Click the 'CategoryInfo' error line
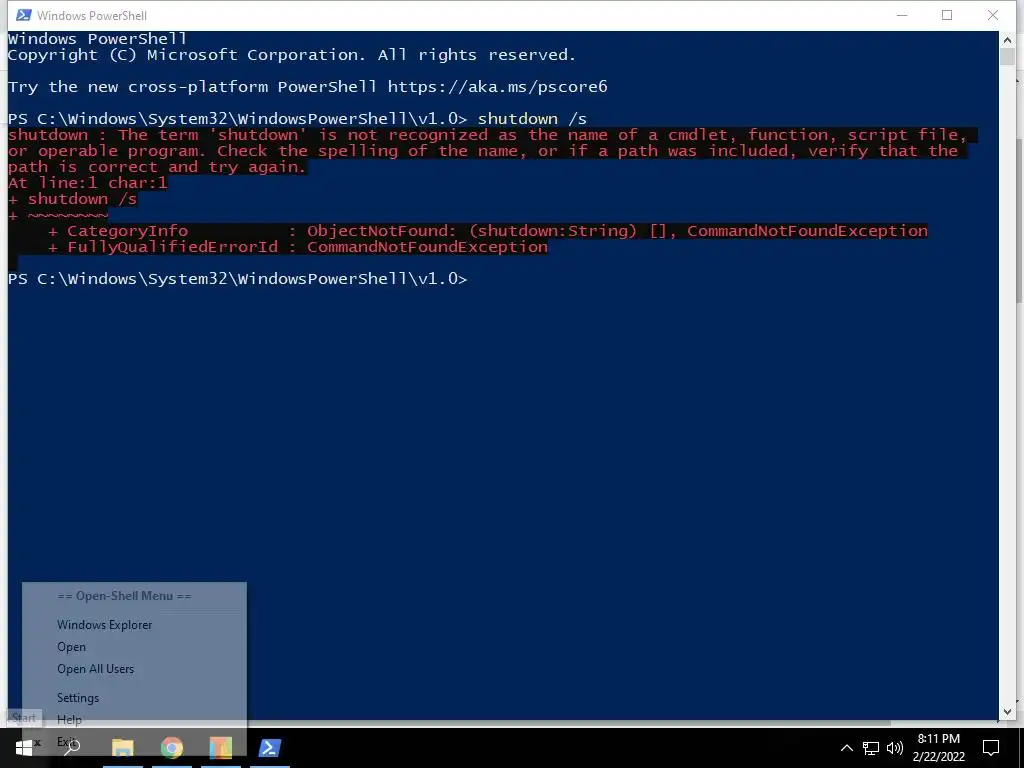Viewport: 1024px width, 768px height. (x=487, y=231)
